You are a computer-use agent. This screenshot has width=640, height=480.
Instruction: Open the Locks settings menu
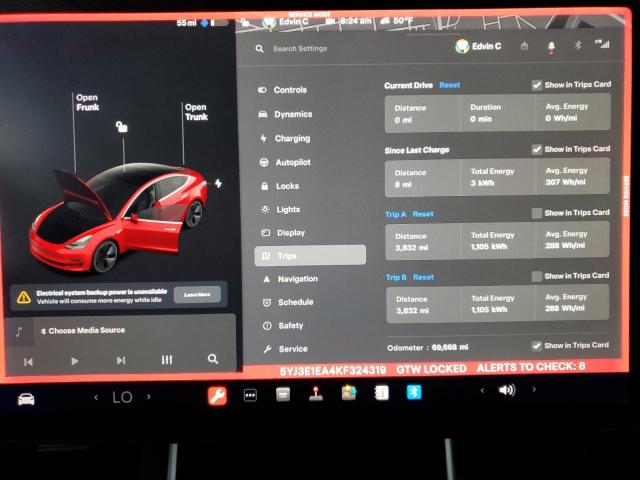(280, 186)
